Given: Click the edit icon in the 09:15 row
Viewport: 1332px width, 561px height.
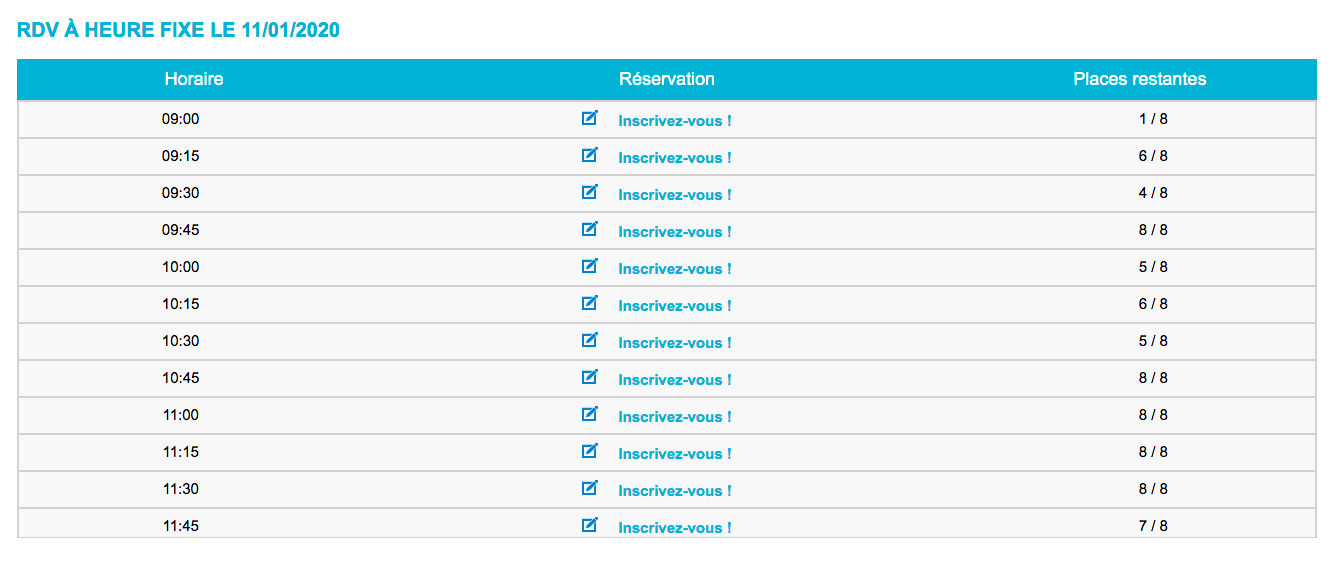Looking at the screenshot, I should [x=590, y=155].
